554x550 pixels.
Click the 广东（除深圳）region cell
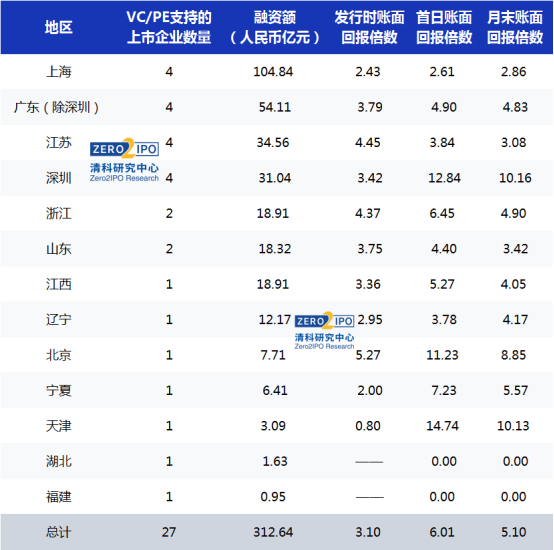click(57, 107)
